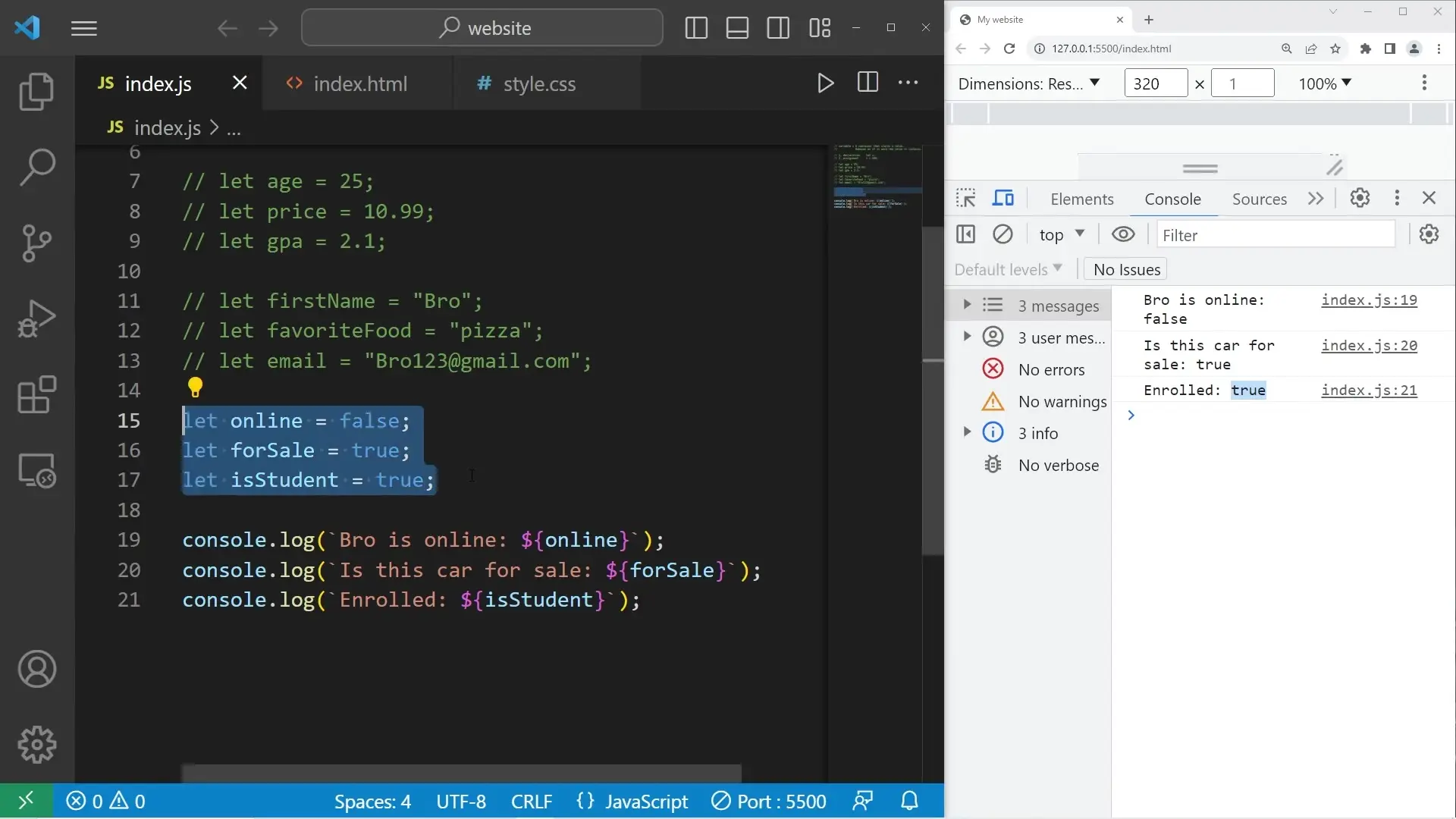The height and width of the screenshot is (819, 1456).
Task: Toggle the bottom panel in VS Code
Action: coord(737,29)
